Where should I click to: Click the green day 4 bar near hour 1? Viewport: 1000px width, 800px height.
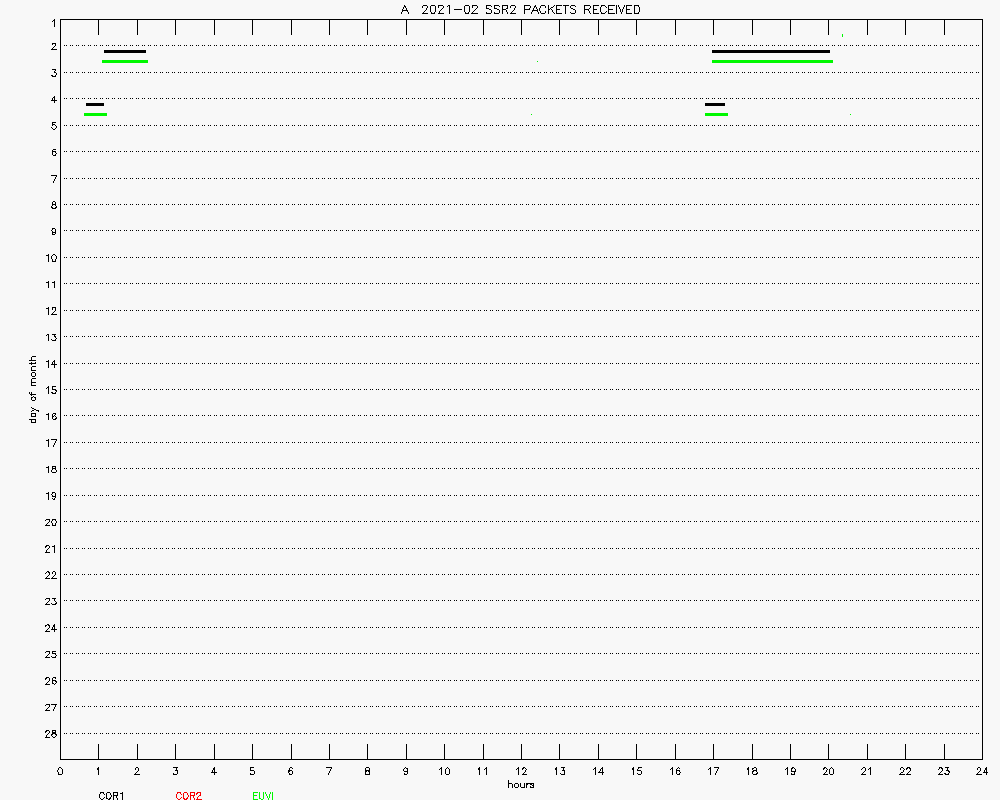point(96,114)
